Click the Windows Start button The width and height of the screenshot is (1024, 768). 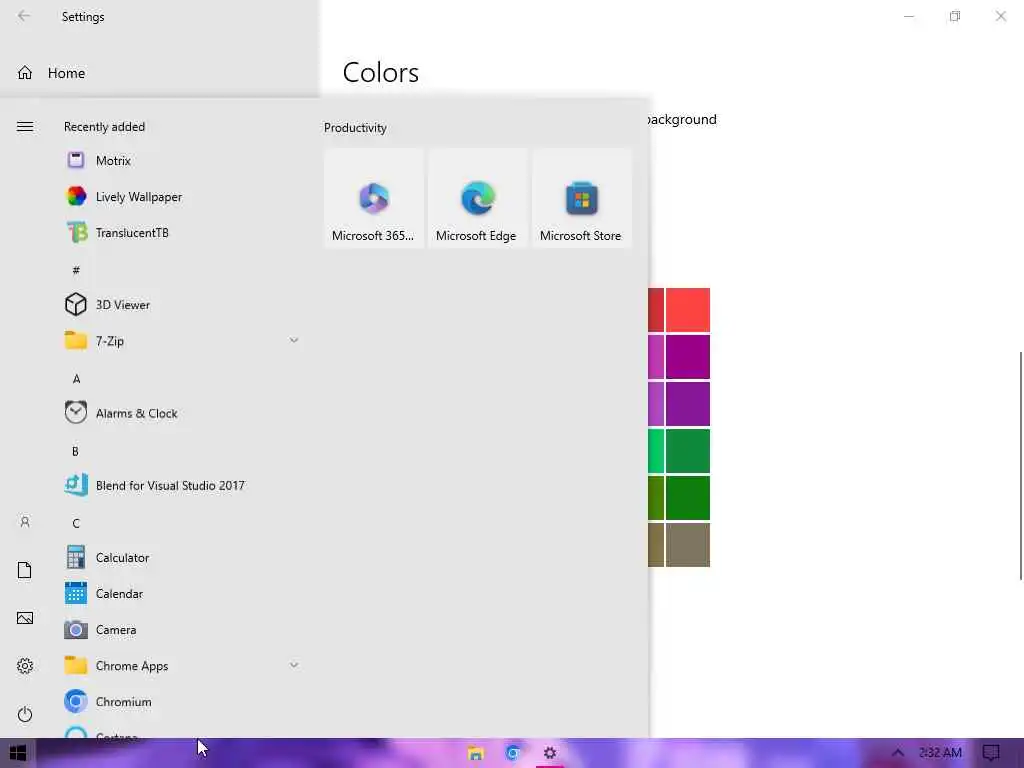pyautogui.click(x=18, y=753)
